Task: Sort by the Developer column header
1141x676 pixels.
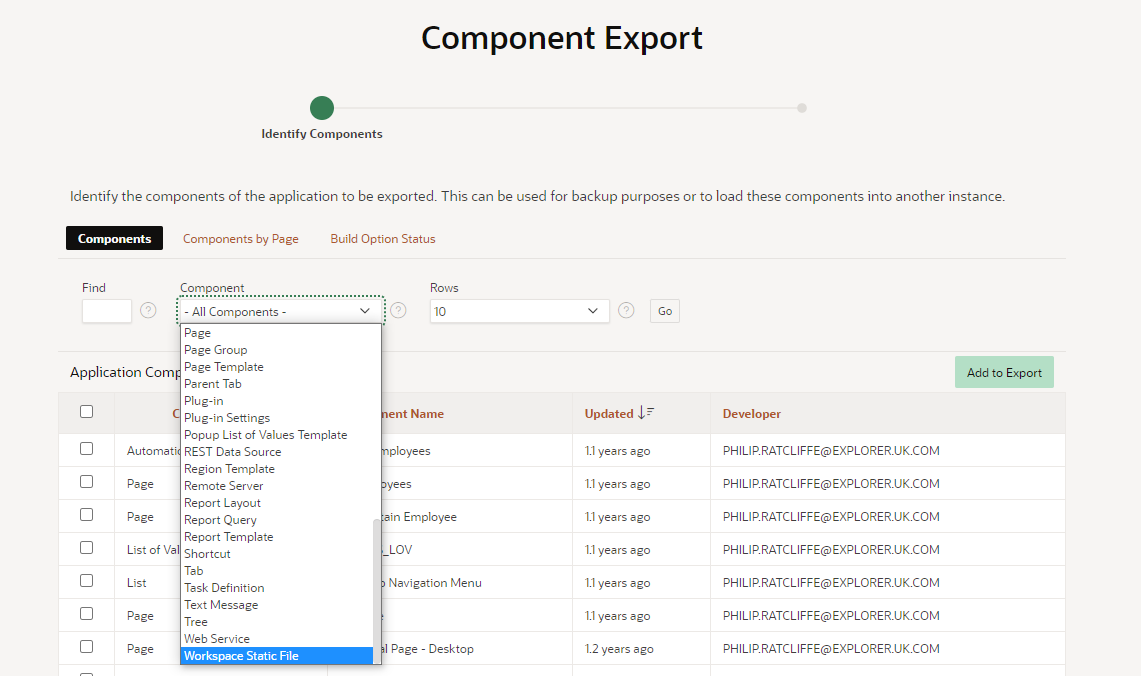Action: pyautogui.click(x=751, y=413)
